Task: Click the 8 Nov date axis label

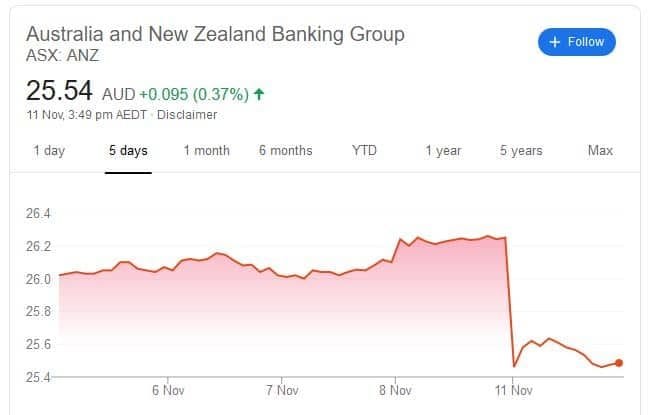Action: [396, 390]
